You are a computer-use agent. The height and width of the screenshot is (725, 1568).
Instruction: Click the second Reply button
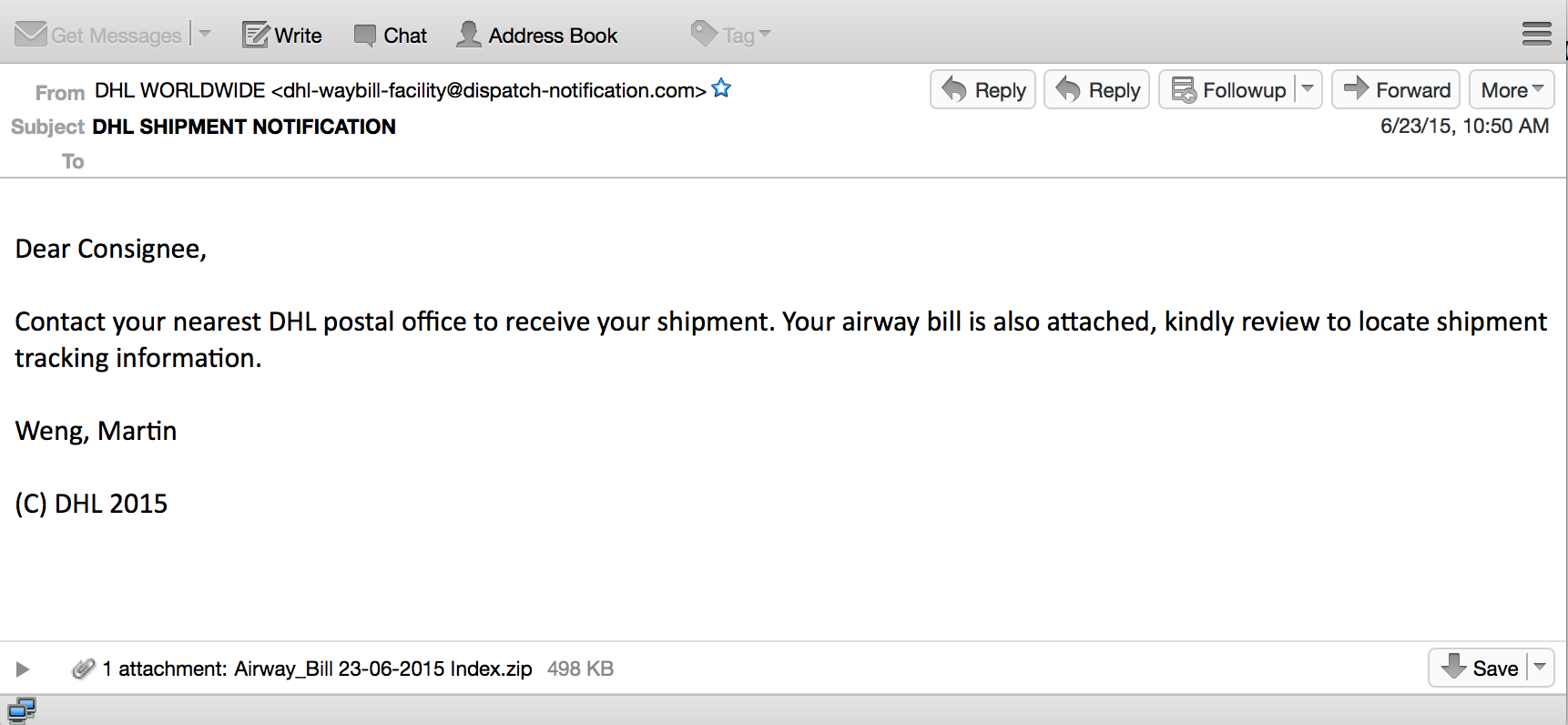tap(1096, 90)
